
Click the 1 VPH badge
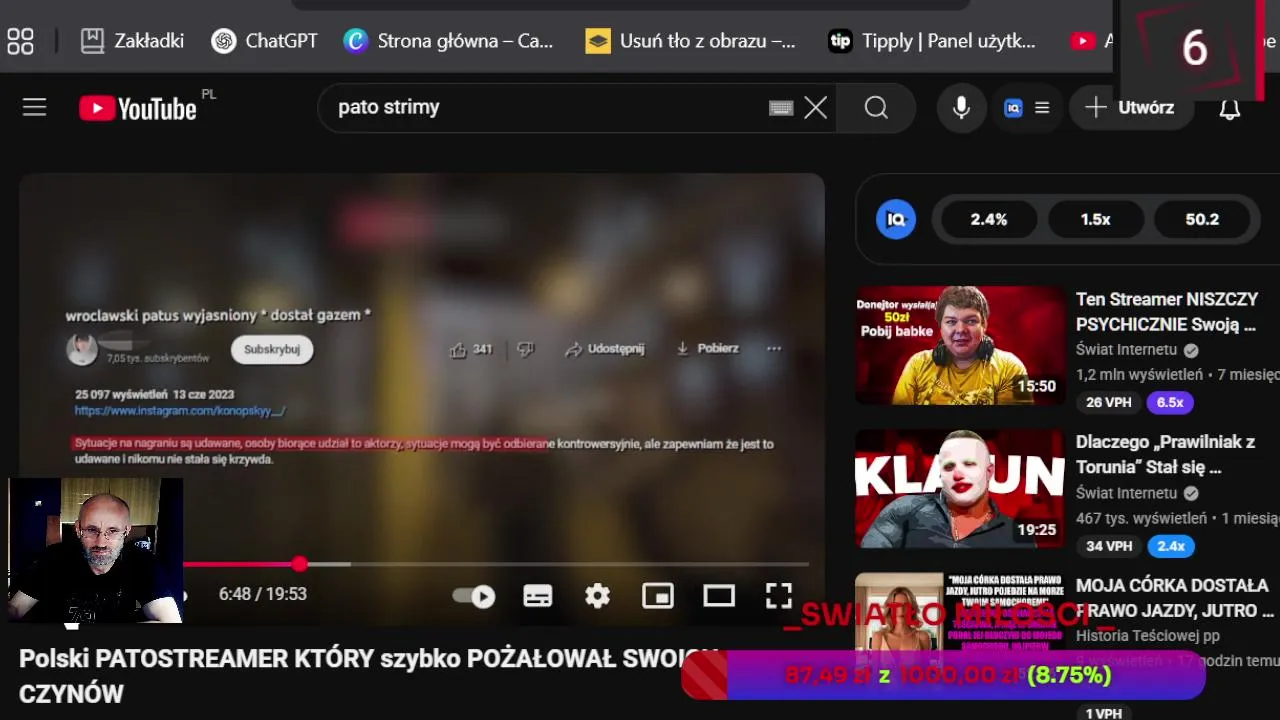[1104, 713]
